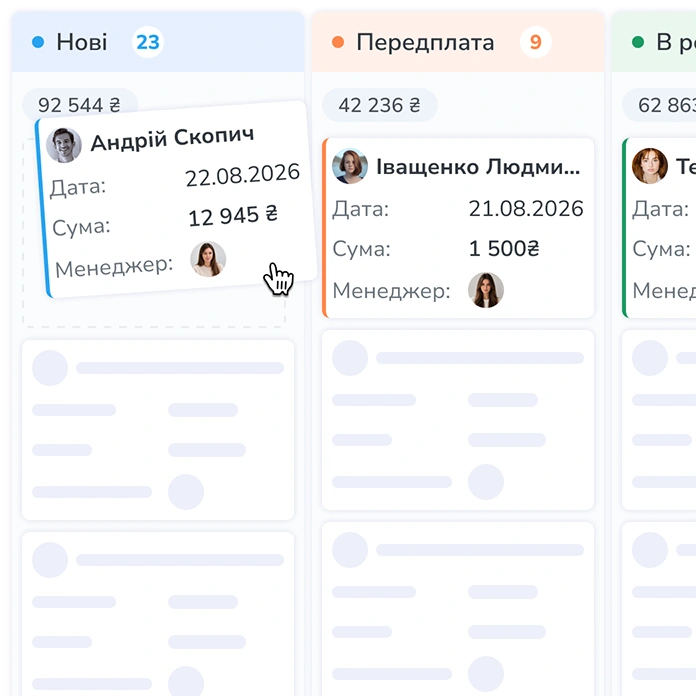The height and width of the screenshot is (696, 696).
Task: Click date 21.08.2026 on Іващенко card
Action: click(526, 209)
